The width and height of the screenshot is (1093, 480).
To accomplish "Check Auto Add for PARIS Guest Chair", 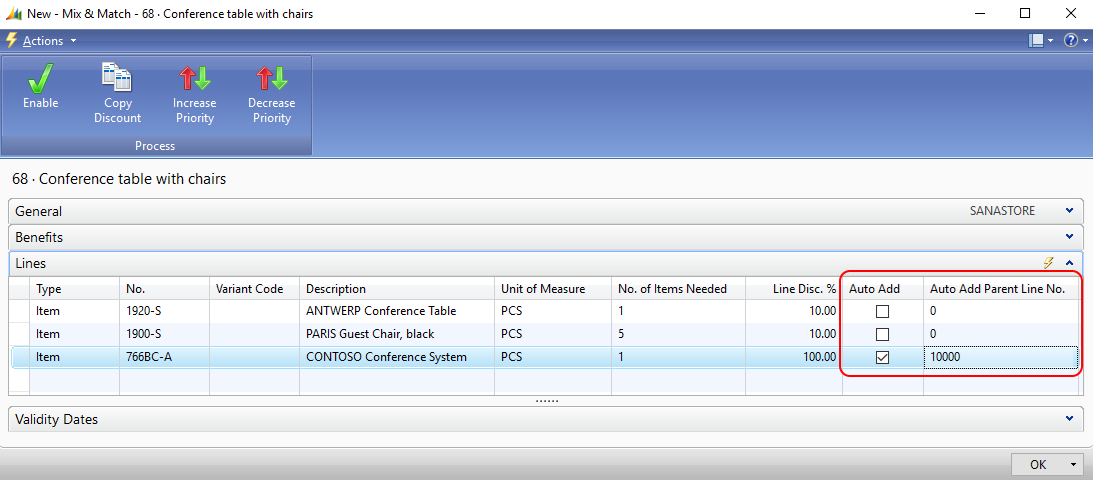I will 882,334.
